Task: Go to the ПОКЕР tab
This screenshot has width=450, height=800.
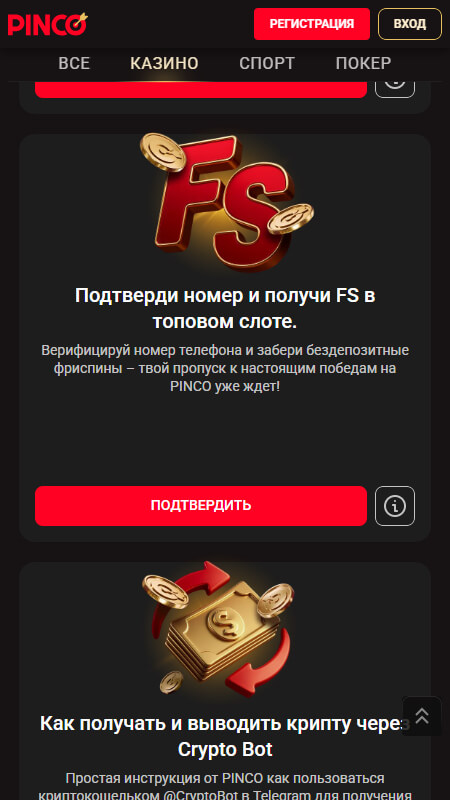Action: click(x=363, y=63)
